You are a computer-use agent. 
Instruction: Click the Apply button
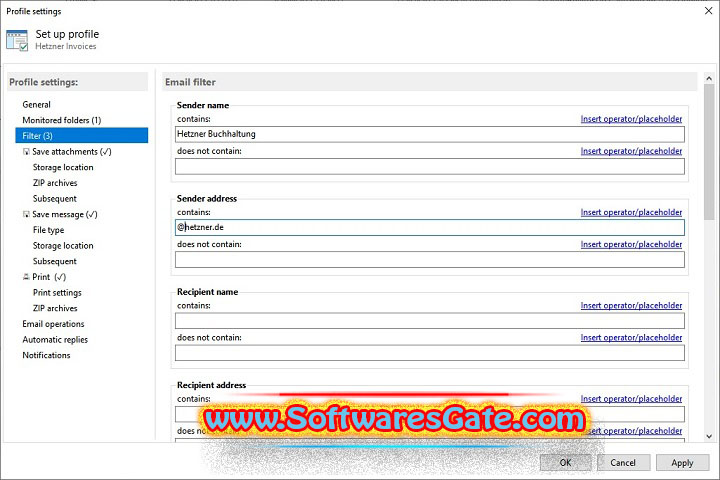pos(682,463)
